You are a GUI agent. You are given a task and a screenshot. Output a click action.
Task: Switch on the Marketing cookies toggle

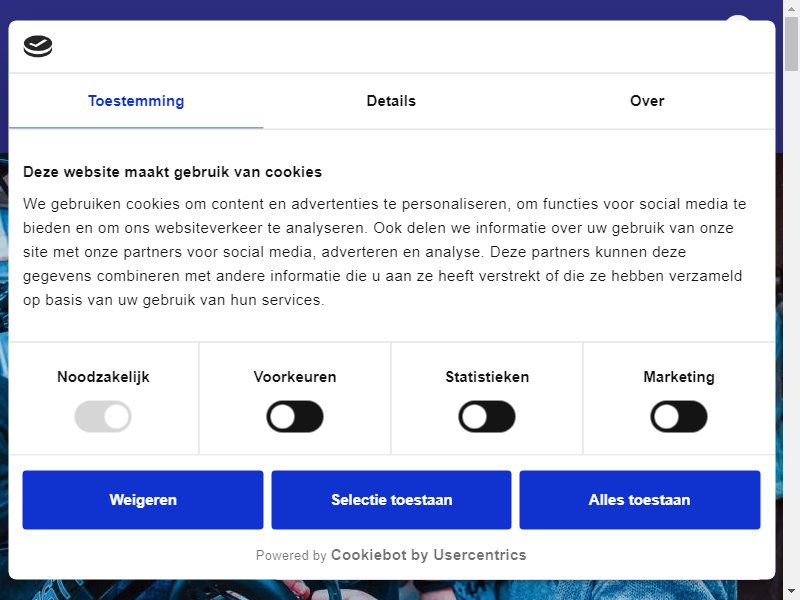coord(679,416)
